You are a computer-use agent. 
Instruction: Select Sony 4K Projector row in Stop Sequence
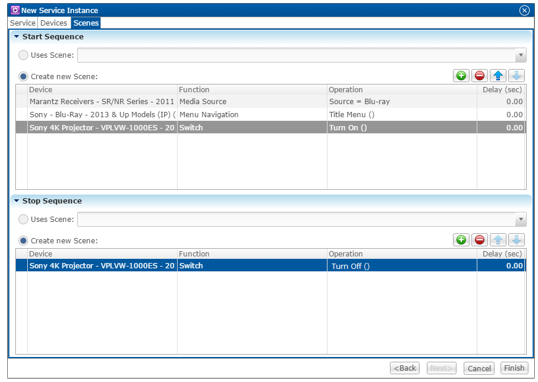point(271,266)
